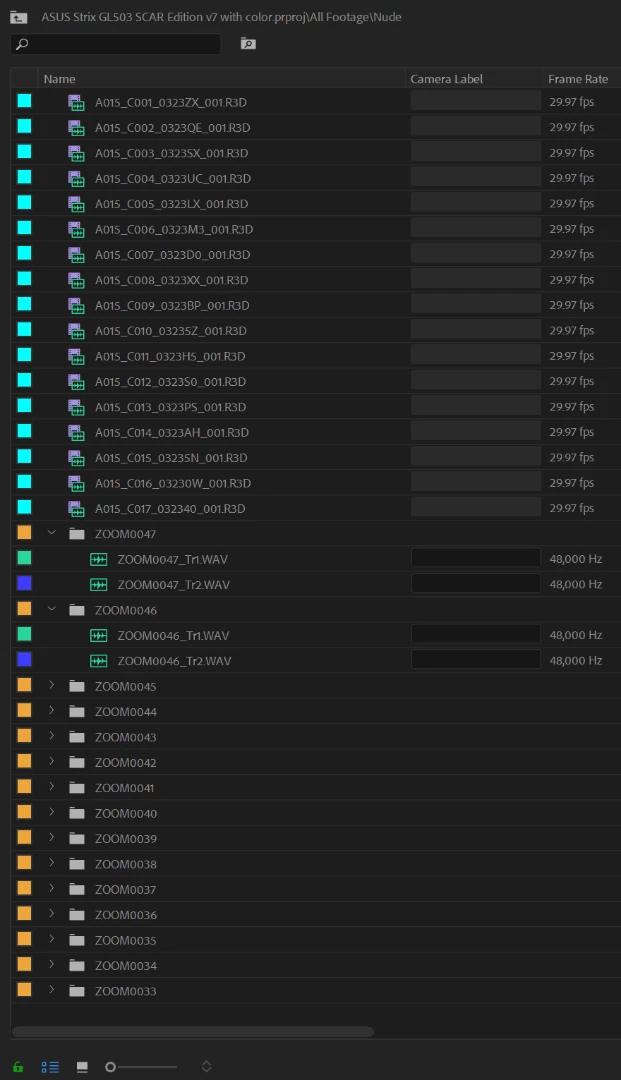Click the bin search field
621x1080 pixels.
coord(116,44)
